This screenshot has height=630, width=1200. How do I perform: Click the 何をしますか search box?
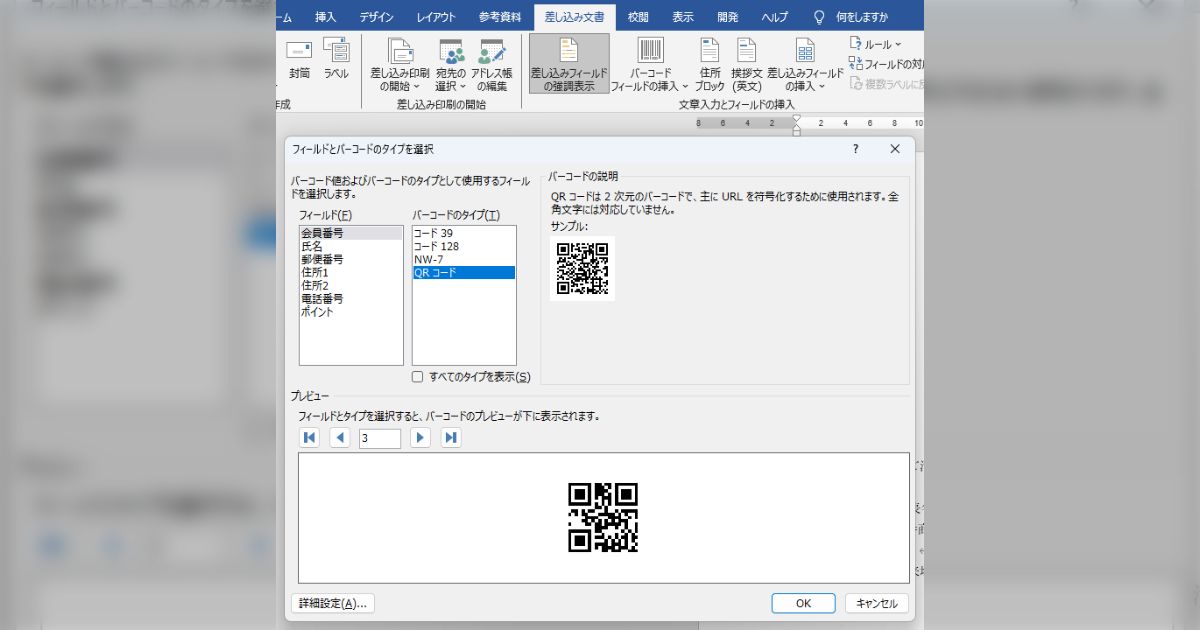(x=852, y=17)
